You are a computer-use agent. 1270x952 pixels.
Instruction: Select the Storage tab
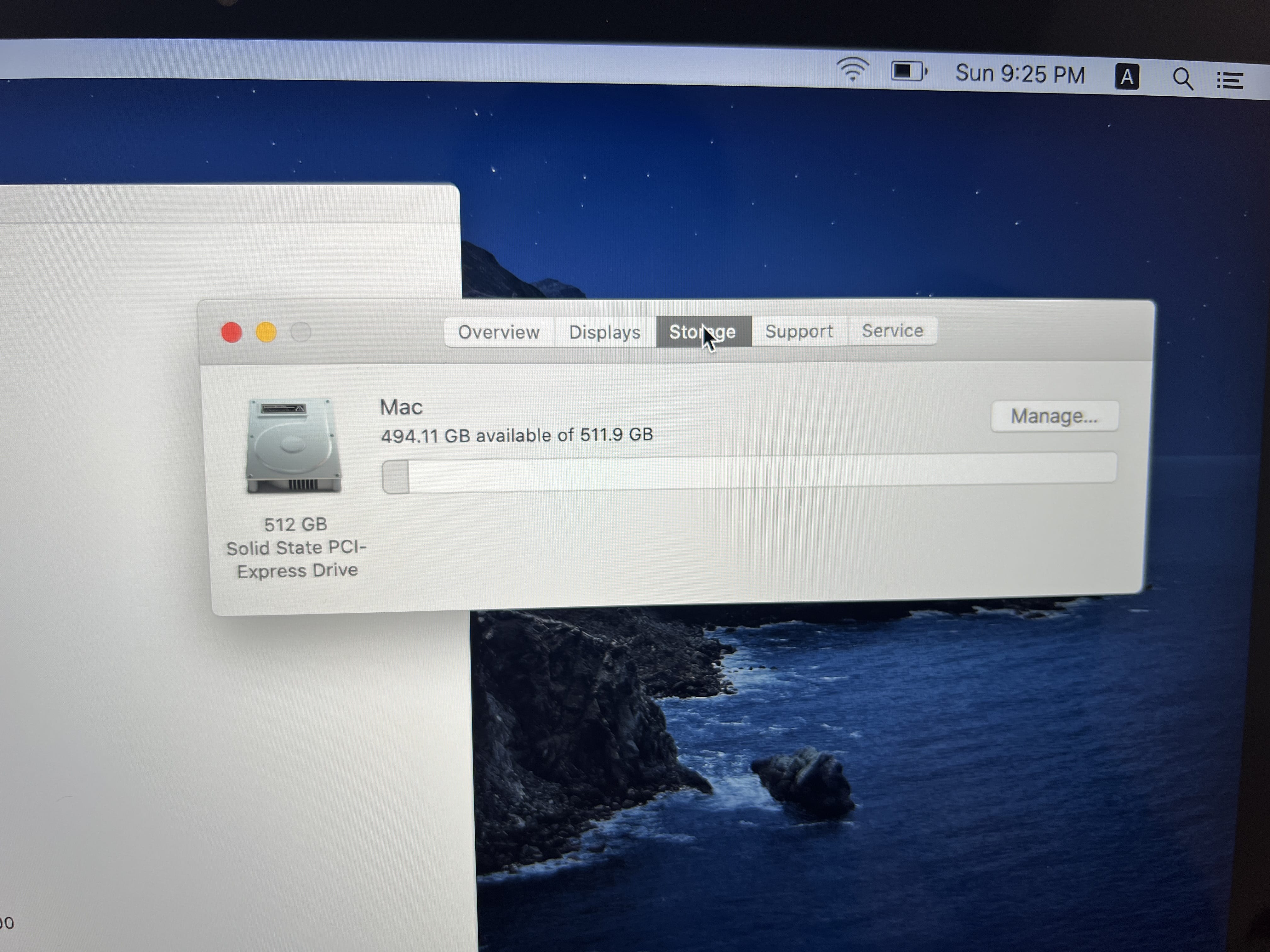coord(703,331)
